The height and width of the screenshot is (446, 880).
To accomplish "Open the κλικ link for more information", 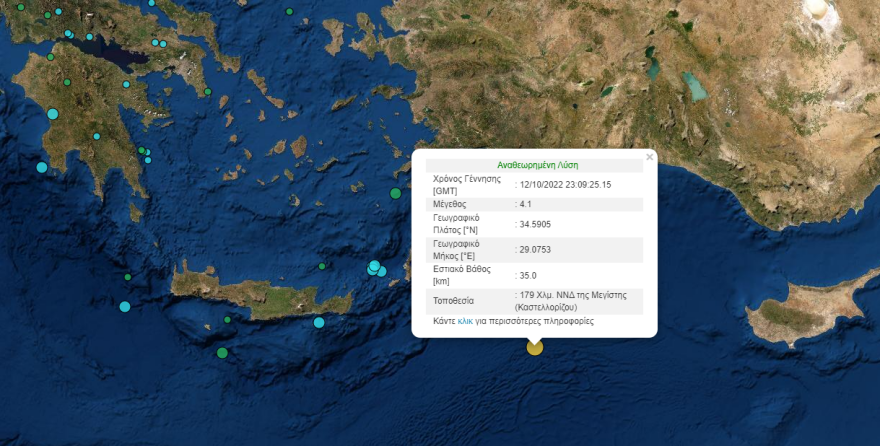I will [465, 321].
